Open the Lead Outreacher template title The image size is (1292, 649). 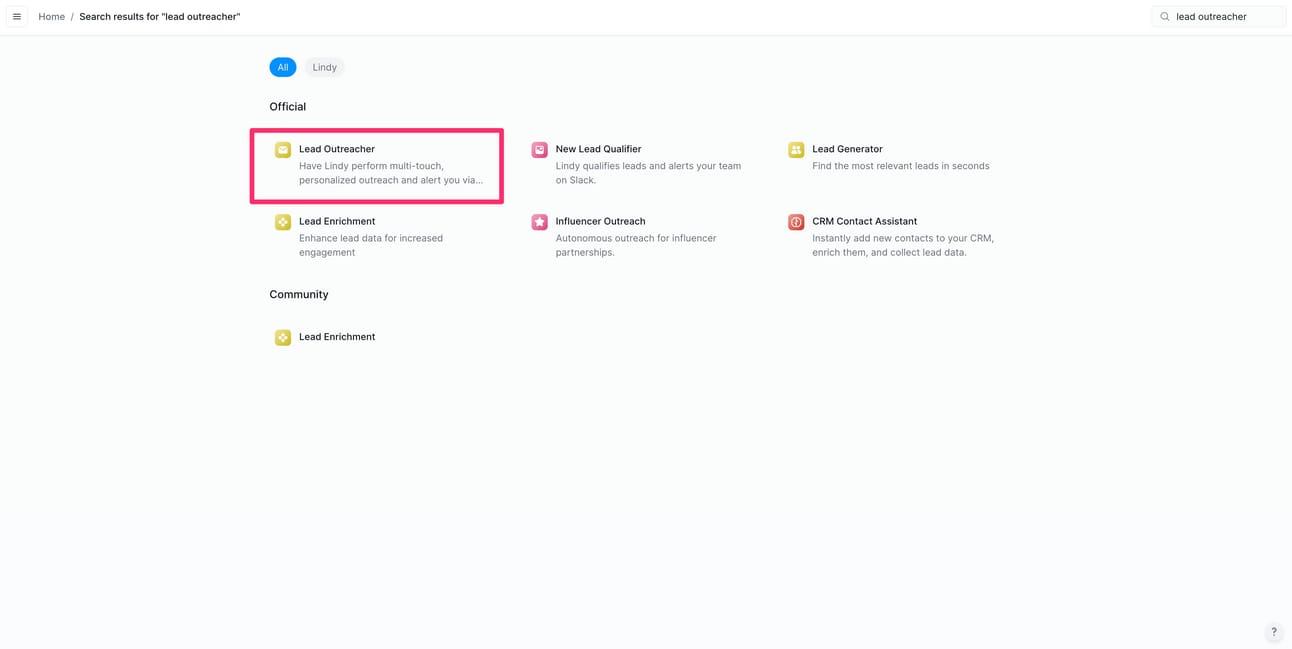(x=337, y=149)
